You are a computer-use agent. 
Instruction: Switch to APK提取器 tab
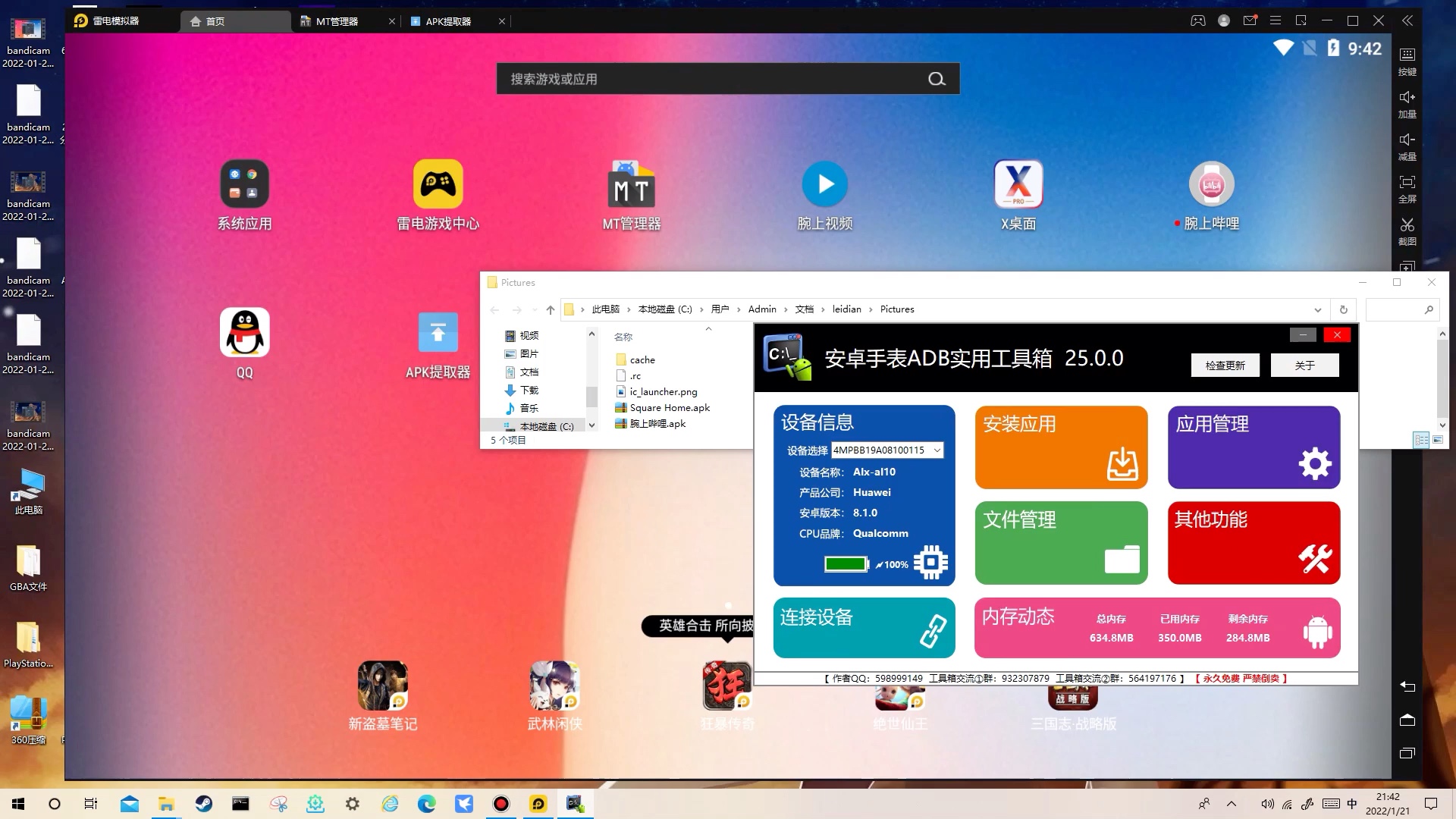pyautogui.click(x=457, y=21)
